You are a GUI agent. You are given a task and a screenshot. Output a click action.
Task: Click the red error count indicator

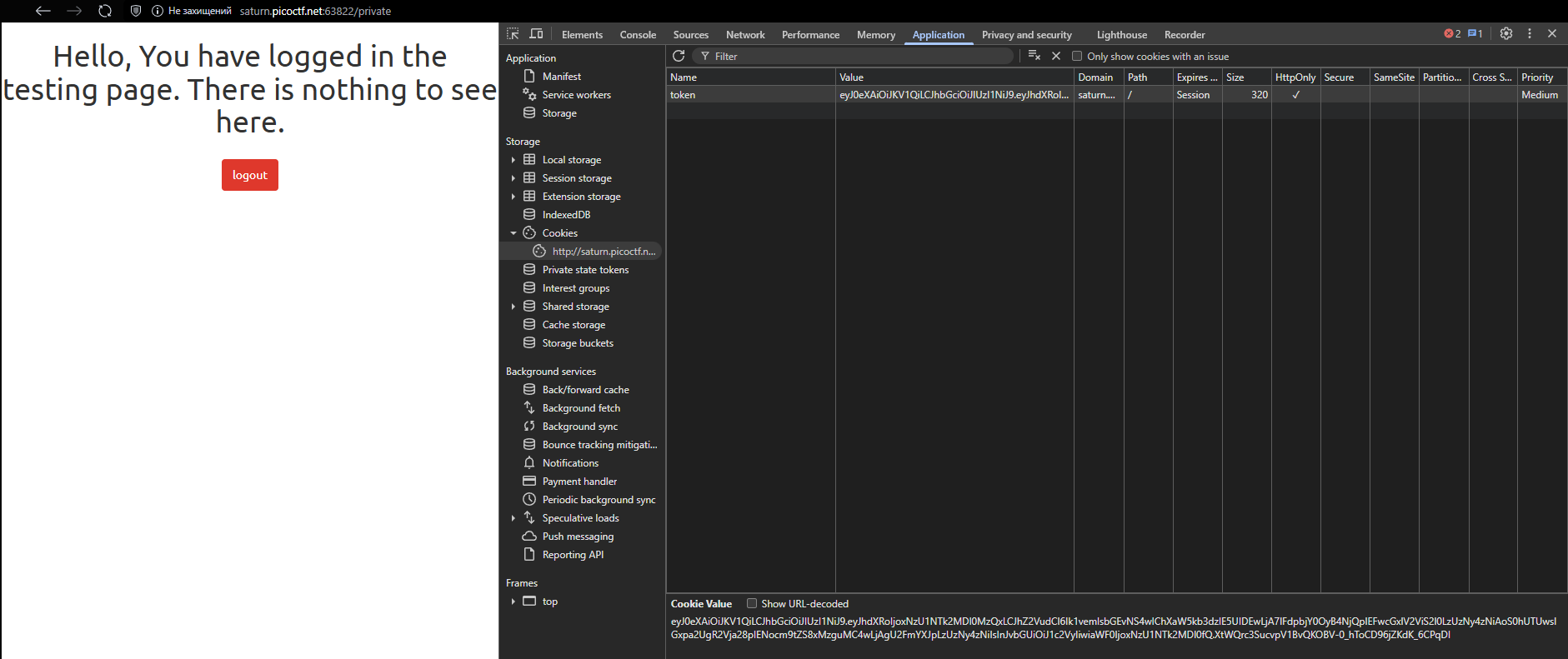1452,34
